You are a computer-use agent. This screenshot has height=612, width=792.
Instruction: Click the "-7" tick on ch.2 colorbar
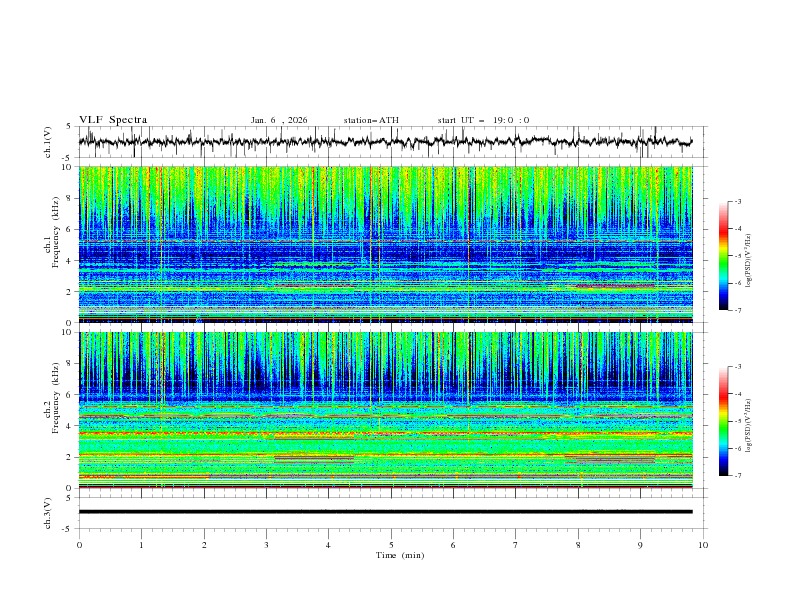pyautogui.click(x=738, y=475)
